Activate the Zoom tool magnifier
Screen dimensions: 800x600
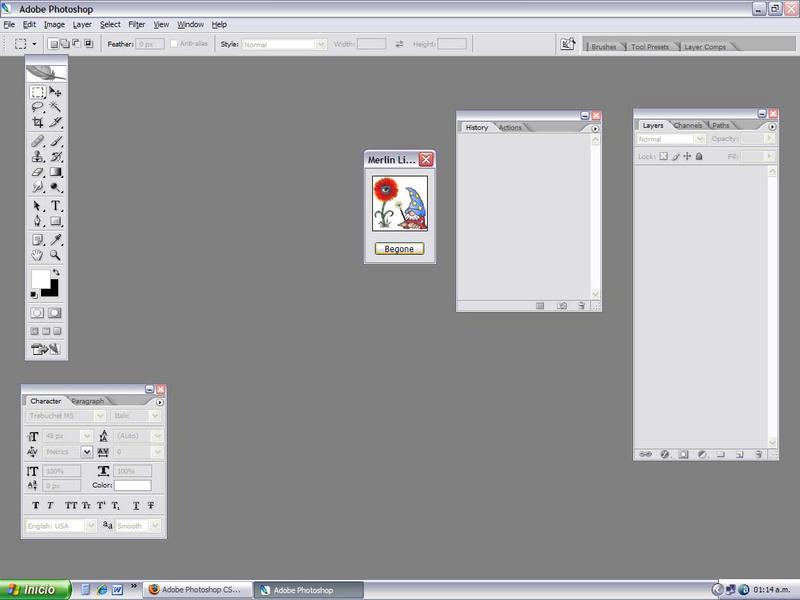tap(56, 255)
